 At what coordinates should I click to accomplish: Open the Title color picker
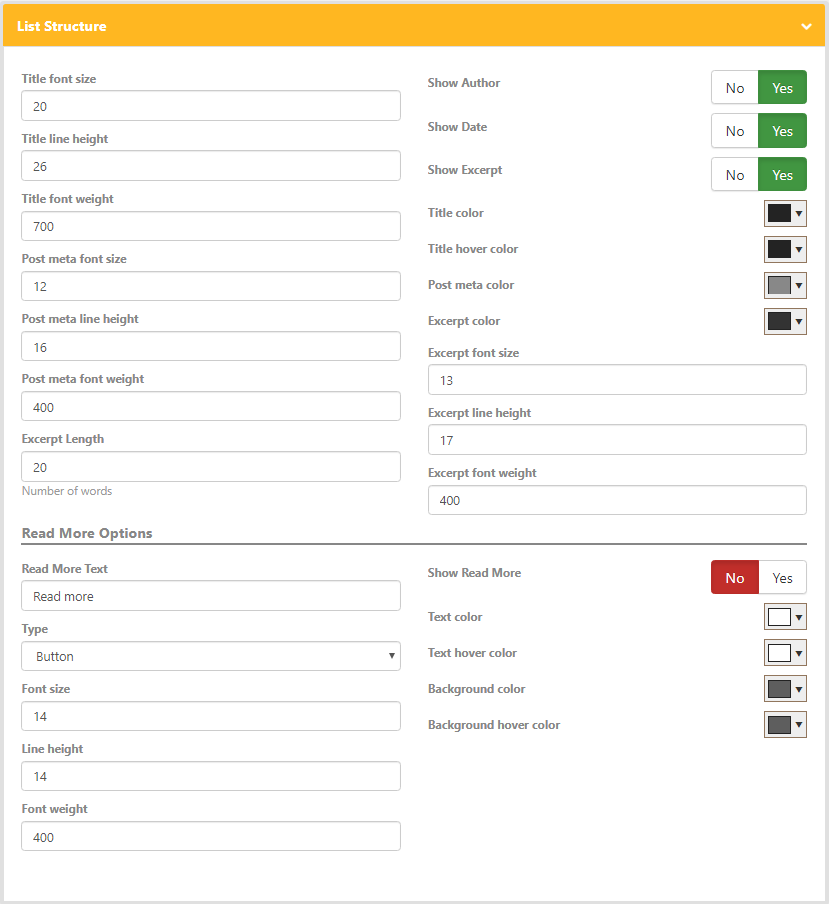(x=785, y=213)
